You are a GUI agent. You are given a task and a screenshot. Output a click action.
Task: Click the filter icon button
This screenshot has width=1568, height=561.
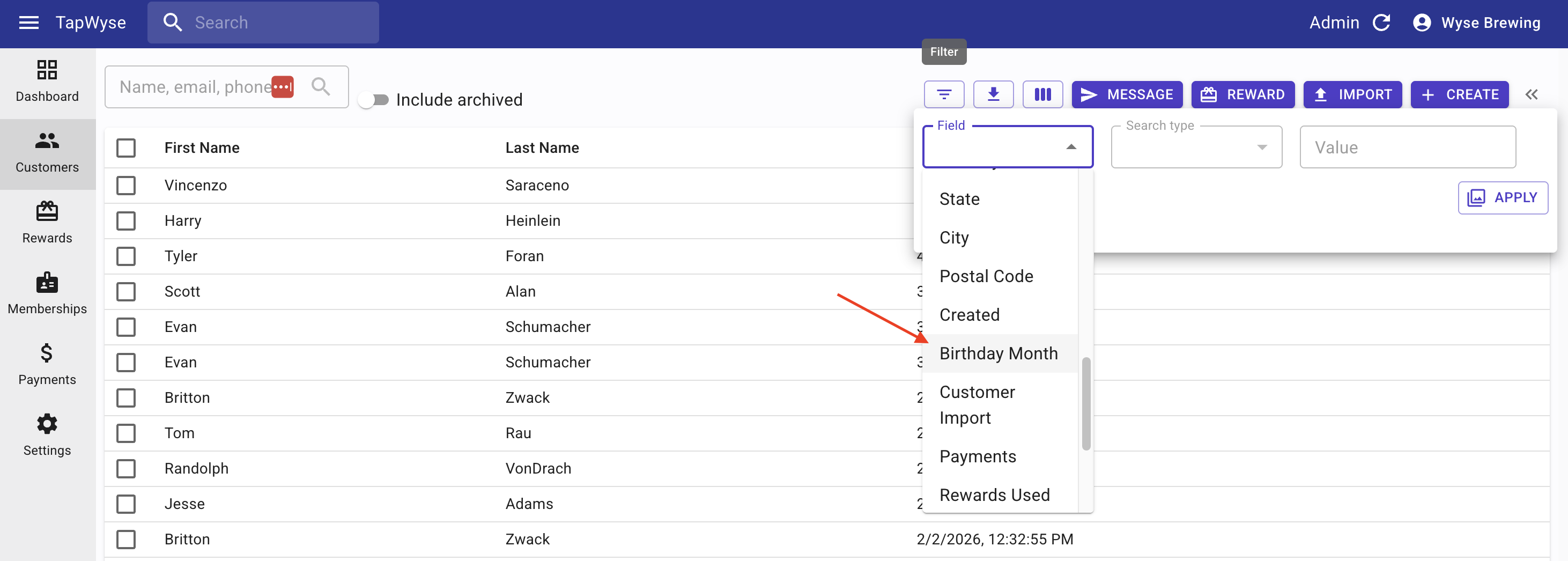tap(943, 94)
